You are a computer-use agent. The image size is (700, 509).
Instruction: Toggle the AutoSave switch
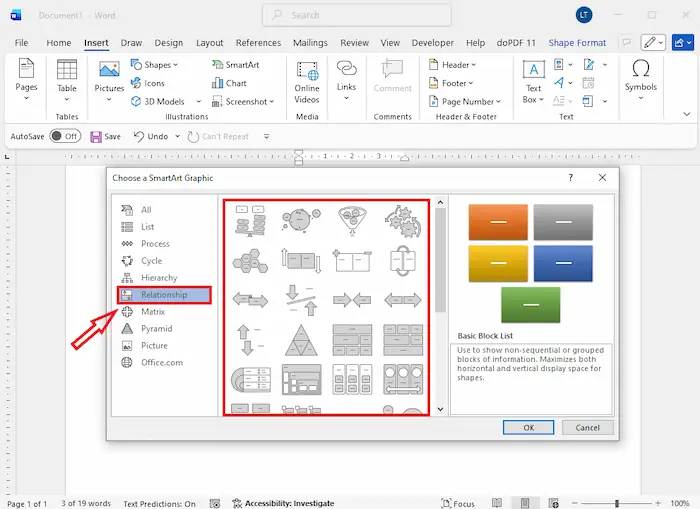tap(64, 136)
